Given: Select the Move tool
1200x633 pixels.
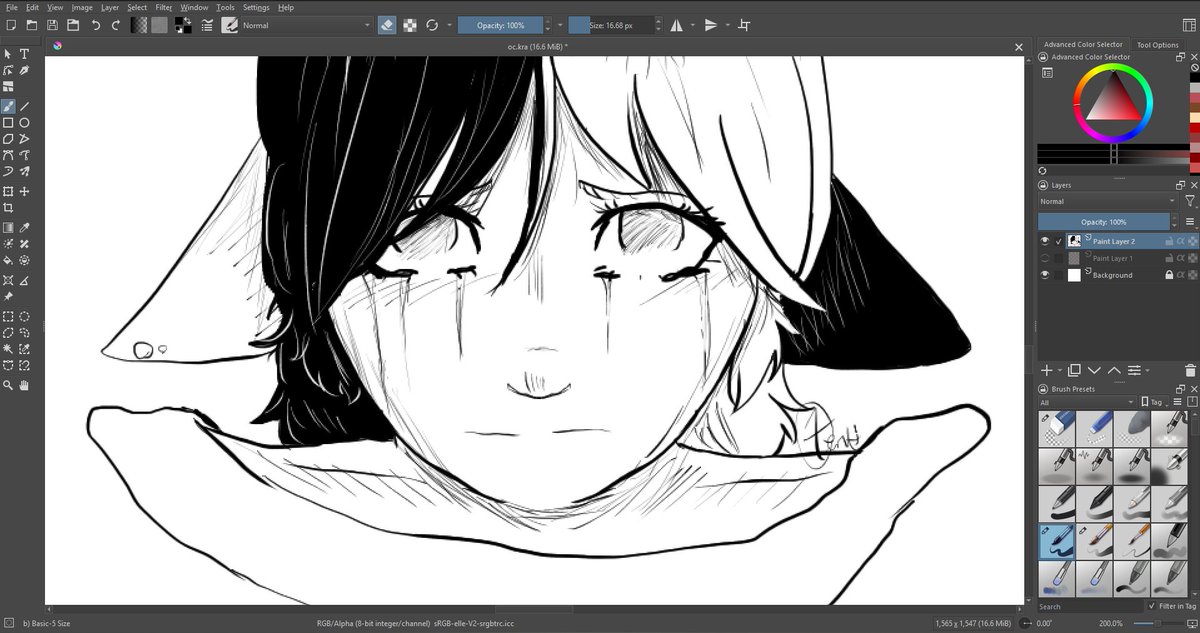Looking at the screenshot, I should coord(25,191).
